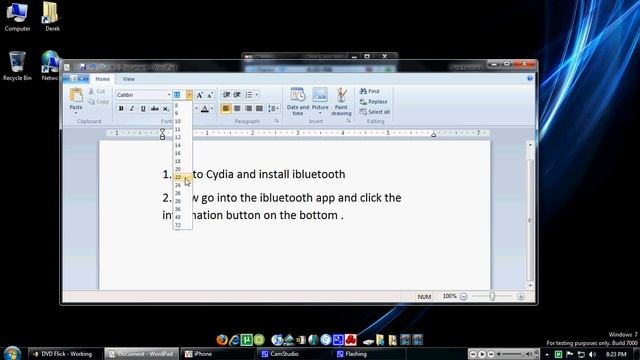Start a bulleted list
The image size is (640, 360).
(249, 95)
